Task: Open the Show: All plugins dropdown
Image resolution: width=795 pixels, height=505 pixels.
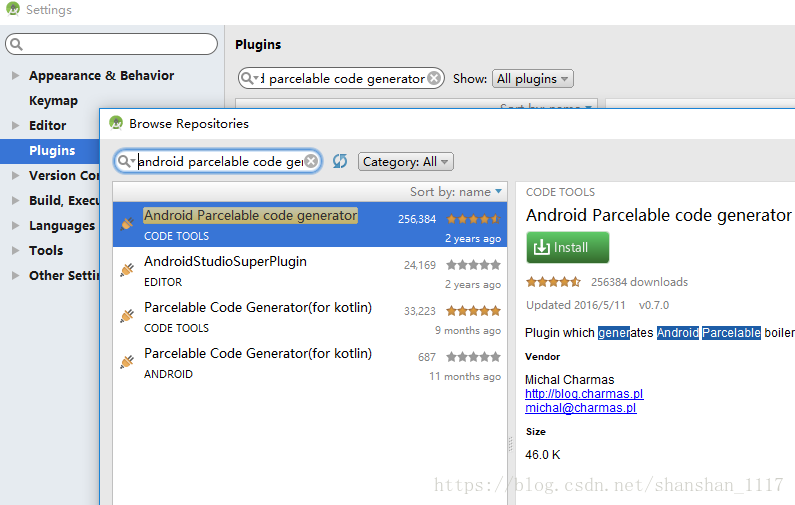Action: click(x=533, y=79)
